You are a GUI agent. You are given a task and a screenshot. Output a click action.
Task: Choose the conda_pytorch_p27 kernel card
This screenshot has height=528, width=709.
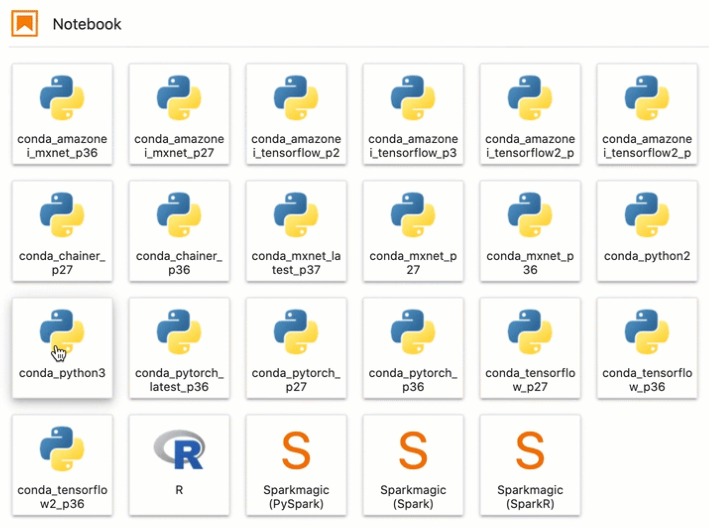tap(296, 348)
